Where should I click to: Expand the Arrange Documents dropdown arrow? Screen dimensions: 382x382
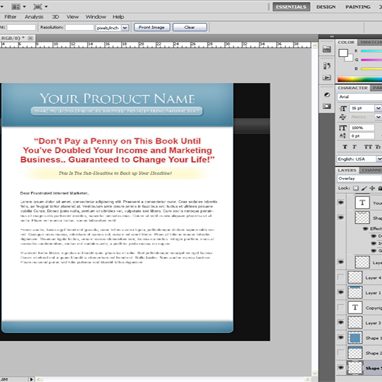pyautogui.click(x=24, y=6)
